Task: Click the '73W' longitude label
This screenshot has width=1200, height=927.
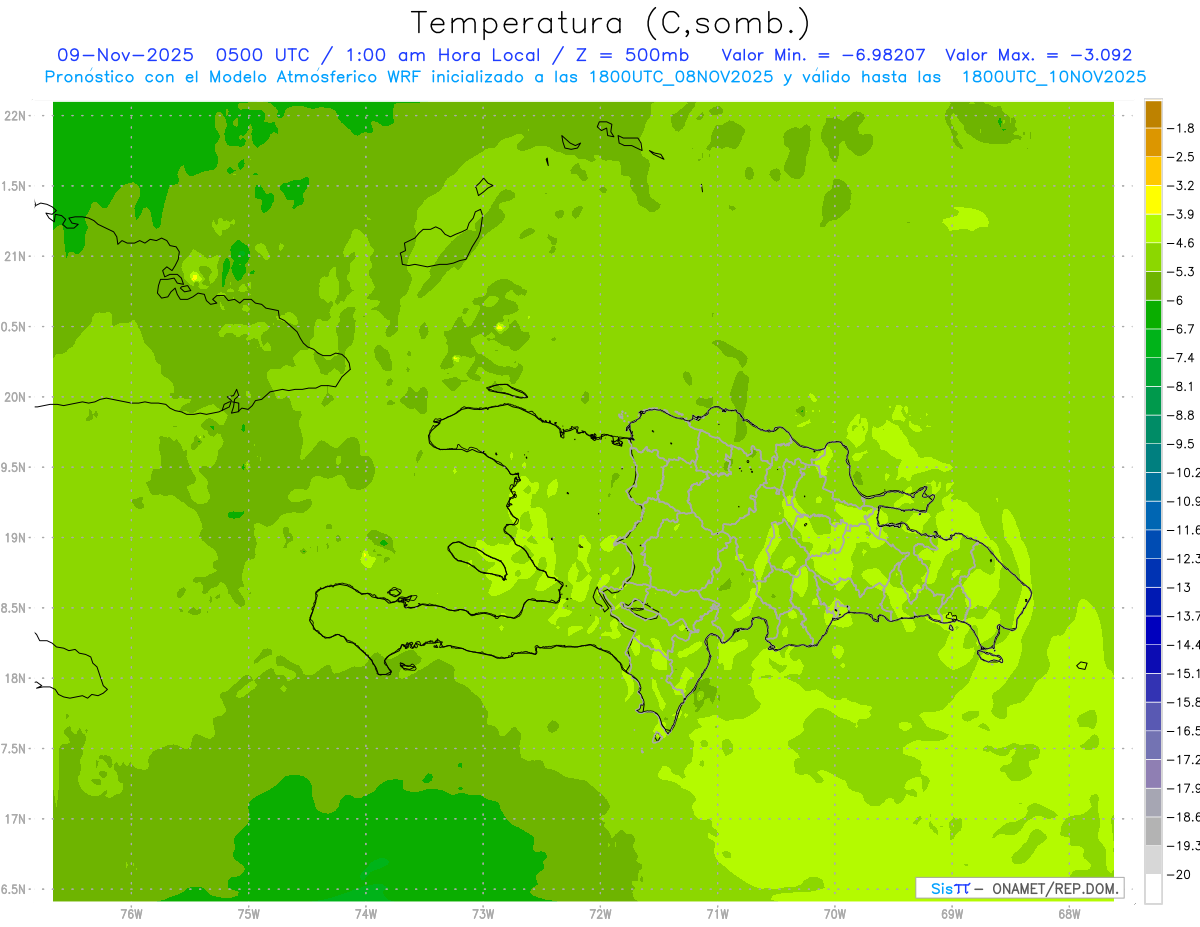Action: coord(483,914)
